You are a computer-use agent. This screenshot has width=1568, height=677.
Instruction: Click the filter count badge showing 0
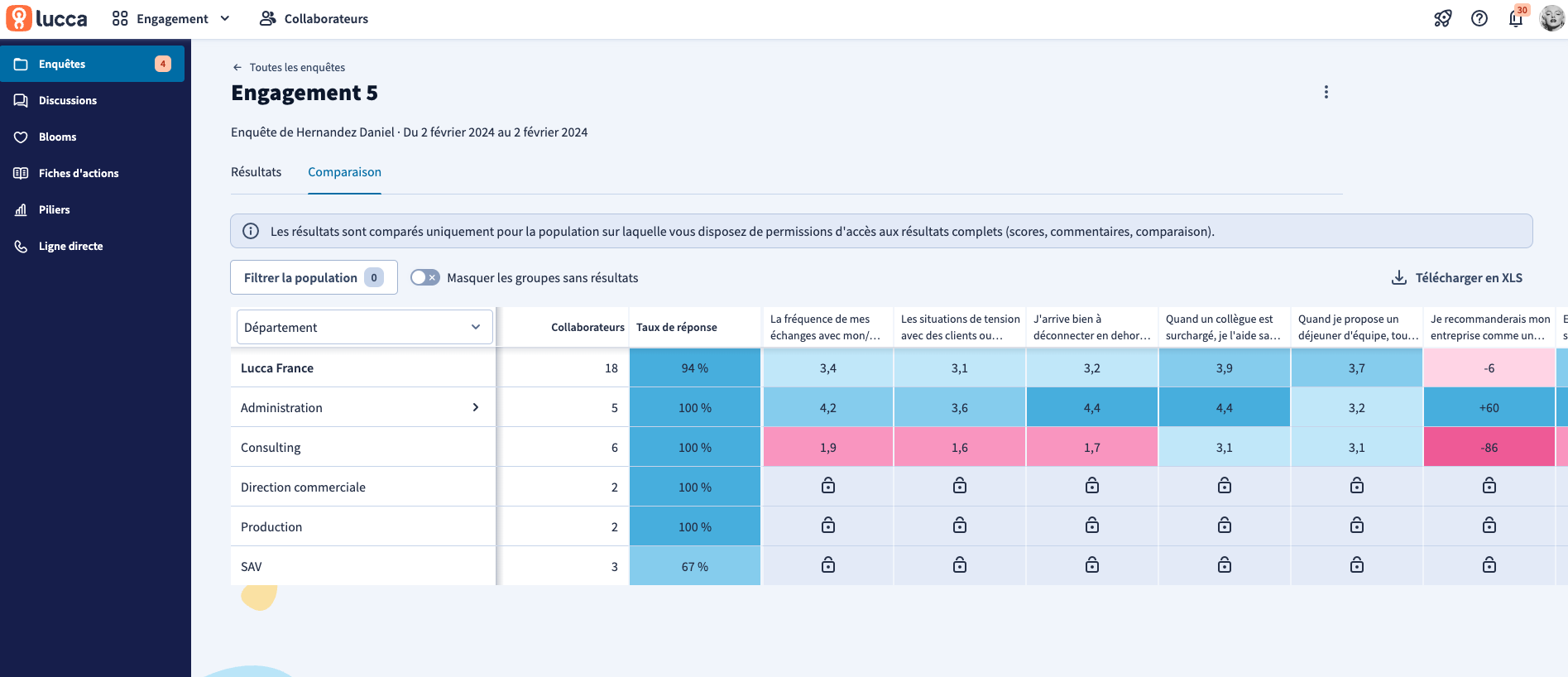[x=374, y=277]
